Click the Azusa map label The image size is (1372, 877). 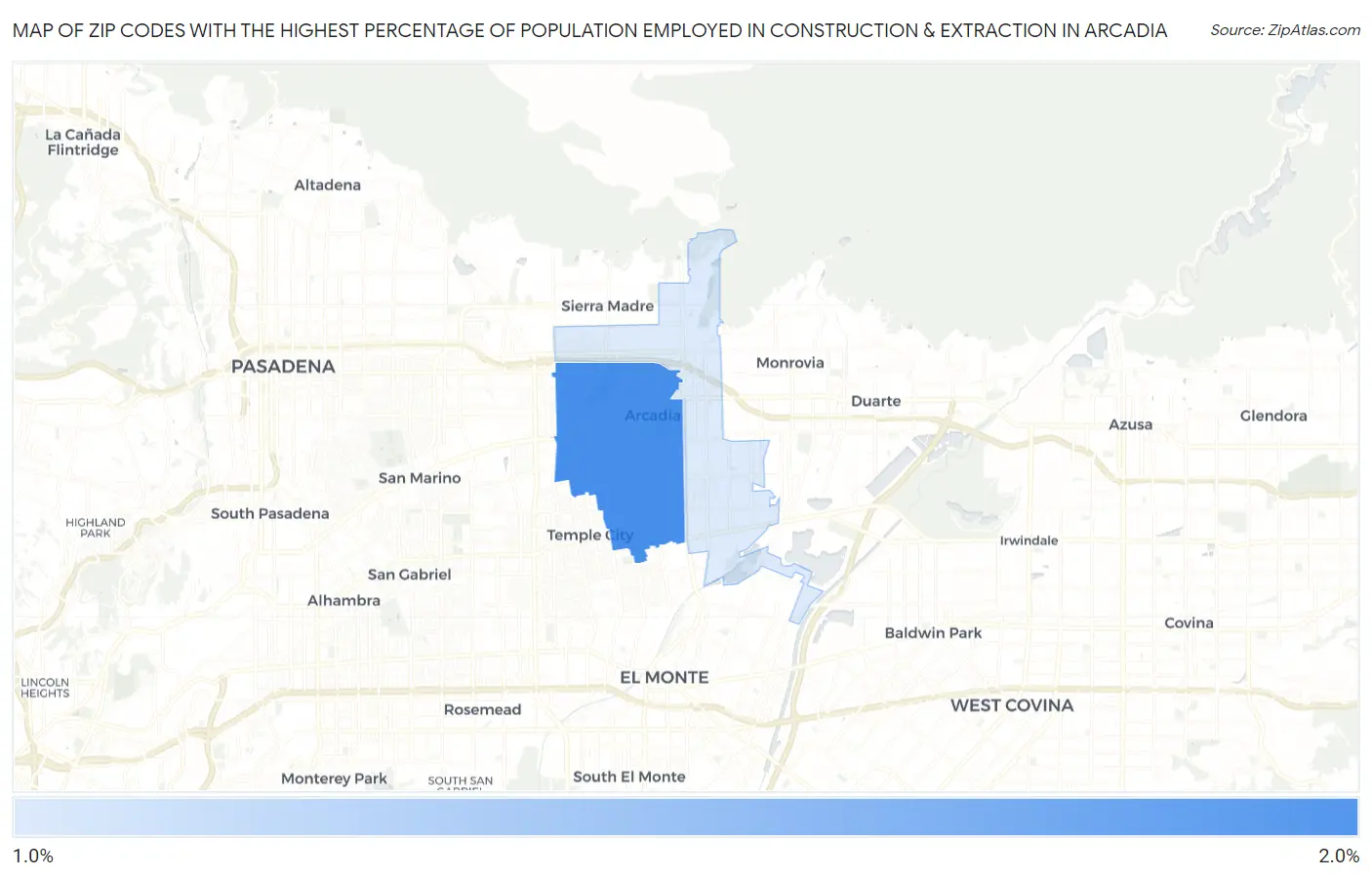click(x=1130, y=424)
